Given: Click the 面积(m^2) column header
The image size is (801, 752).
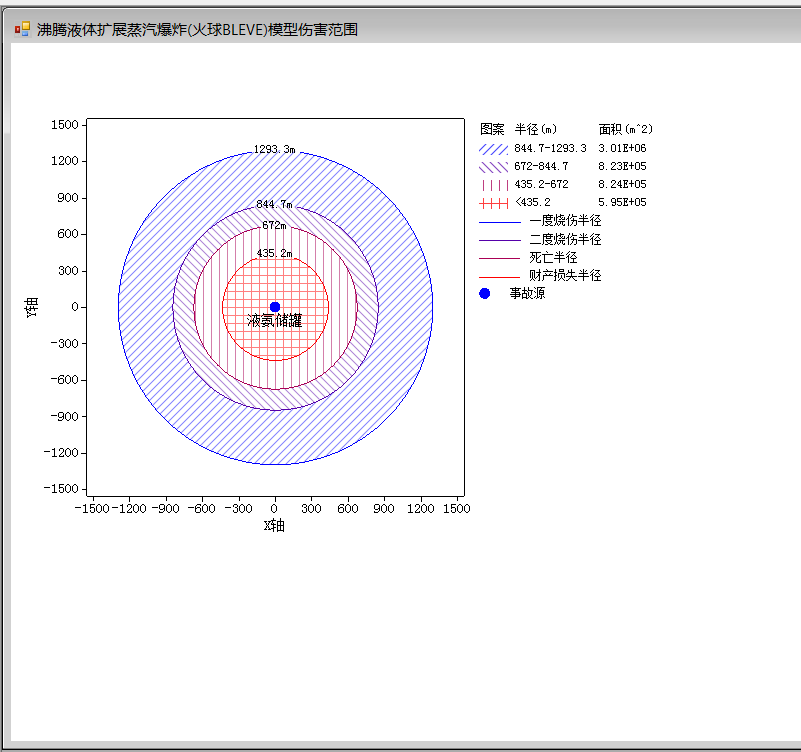Looking at the screenshot, I should pyautogui.click(x=625, y=129).
